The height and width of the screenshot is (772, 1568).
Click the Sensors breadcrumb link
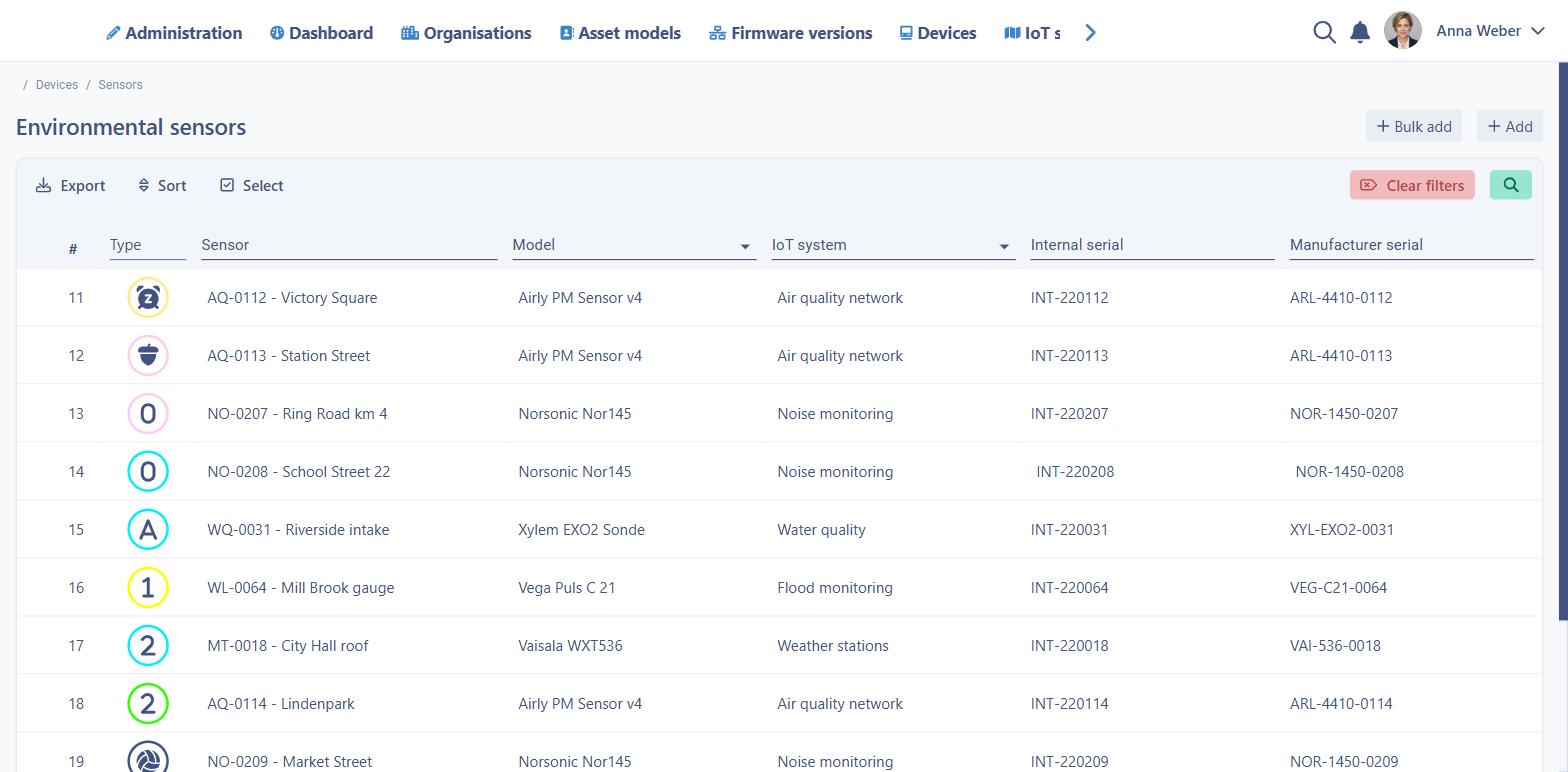tap(120, 85)
